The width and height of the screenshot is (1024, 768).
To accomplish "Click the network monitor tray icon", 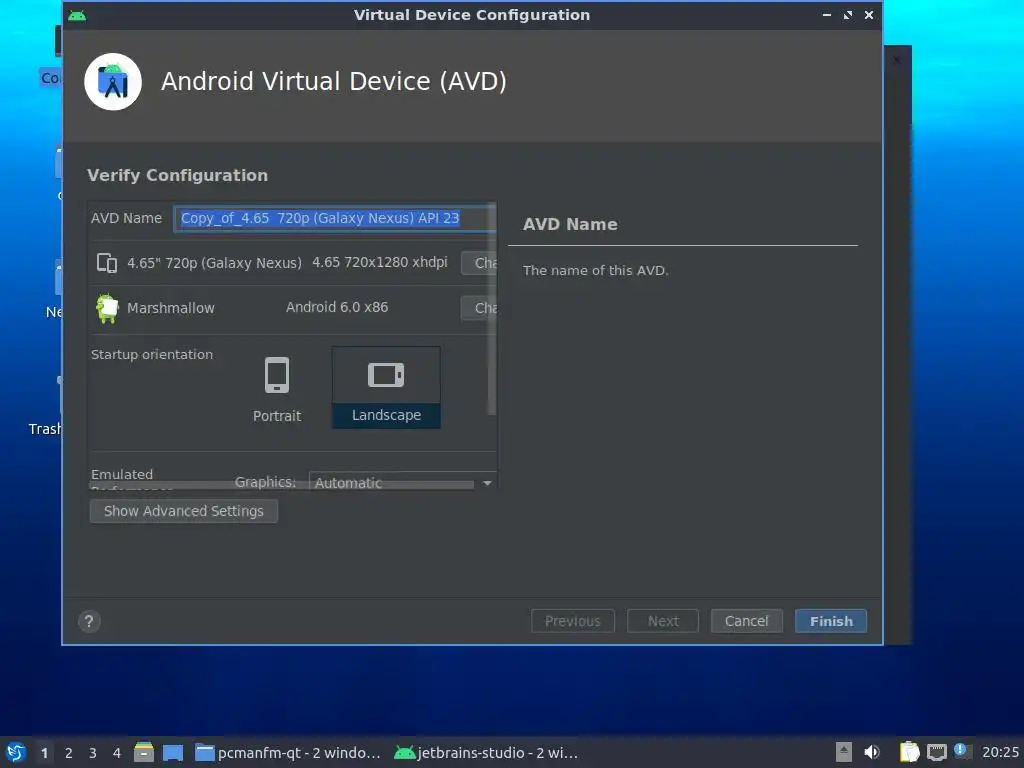I will coord(936,752).
